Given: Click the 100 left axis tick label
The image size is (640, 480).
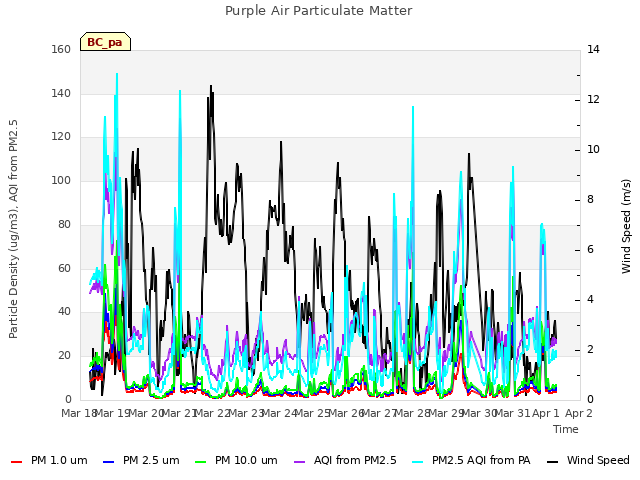Looking at the screenshot, I should click(61, 180).
